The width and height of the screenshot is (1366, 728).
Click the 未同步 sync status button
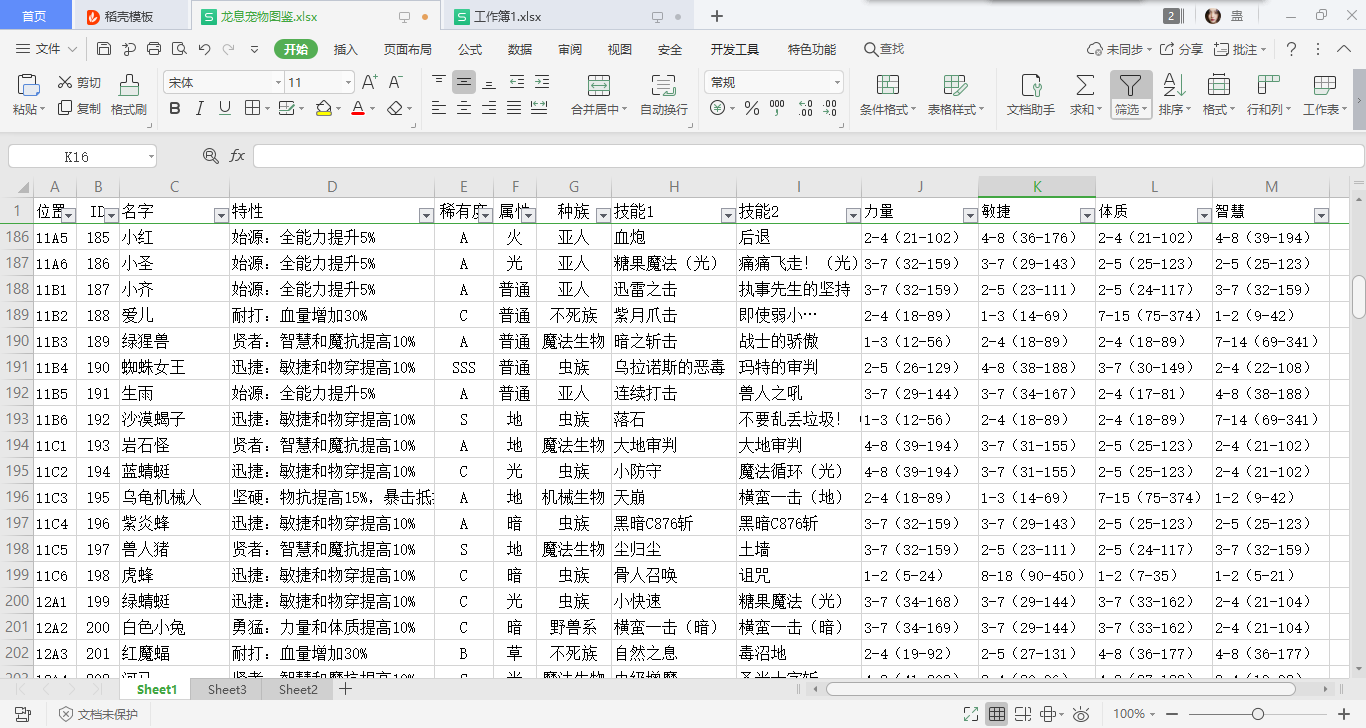tap(1119, 49)
